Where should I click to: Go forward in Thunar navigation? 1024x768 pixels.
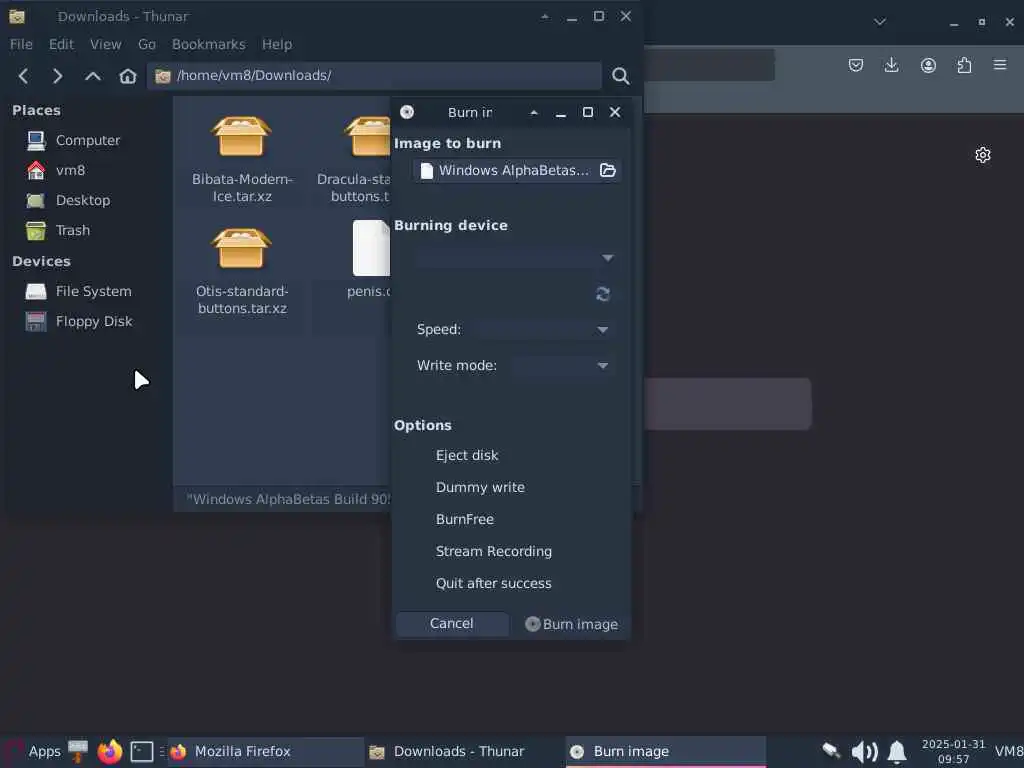[x=57, y=76]
